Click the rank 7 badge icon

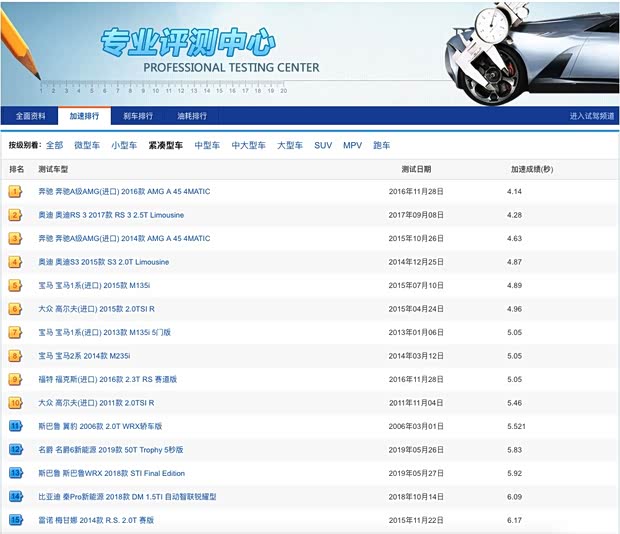click(15, 333)
